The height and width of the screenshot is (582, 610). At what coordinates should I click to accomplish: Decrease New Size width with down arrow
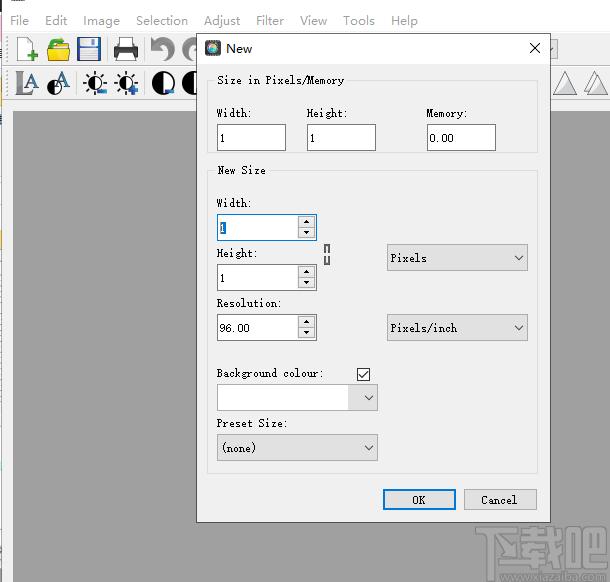[x=307, y=233]
